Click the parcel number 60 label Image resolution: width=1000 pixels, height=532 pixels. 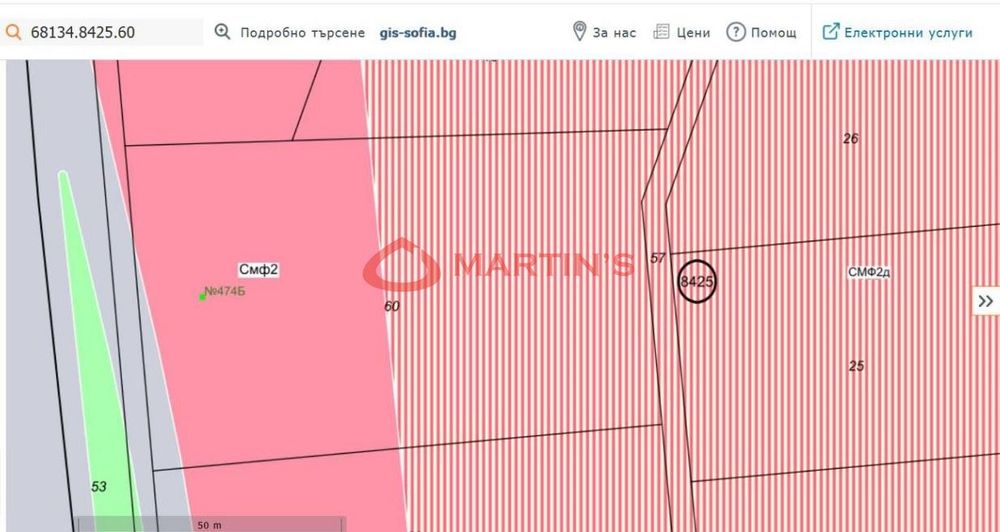[x=392, y=306]
